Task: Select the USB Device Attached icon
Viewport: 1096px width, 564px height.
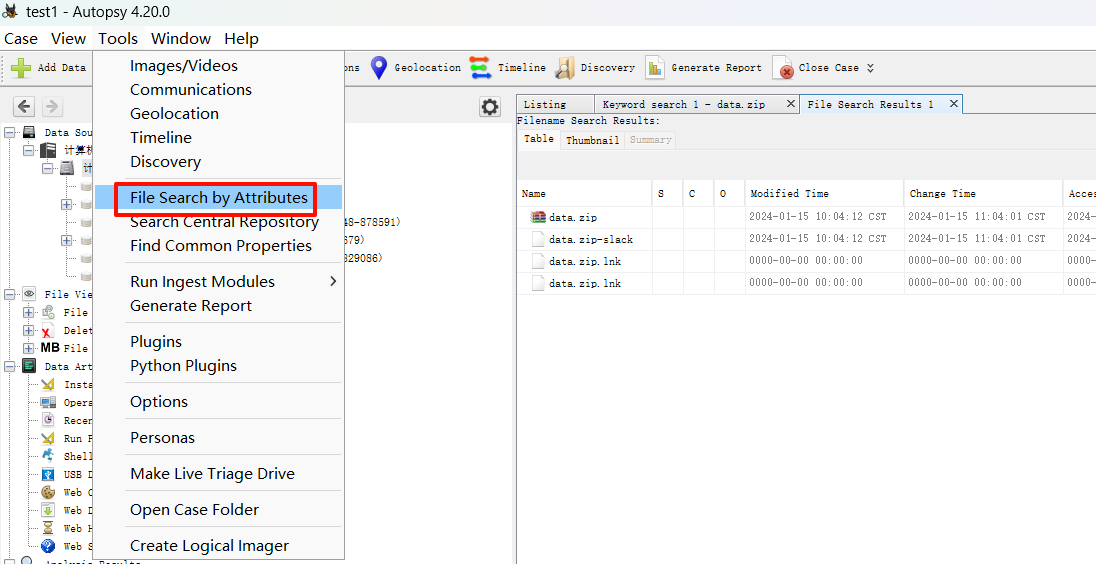Action: (48, 475)
